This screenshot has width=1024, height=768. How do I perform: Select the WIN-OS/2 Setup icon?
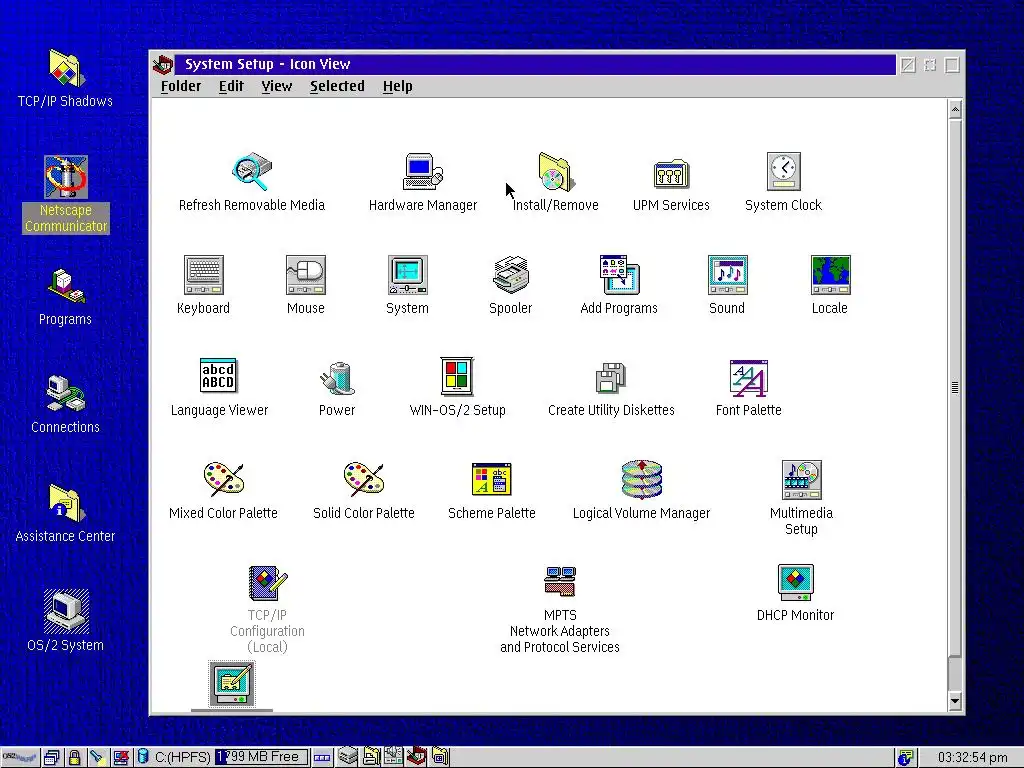tap(457, 376)
